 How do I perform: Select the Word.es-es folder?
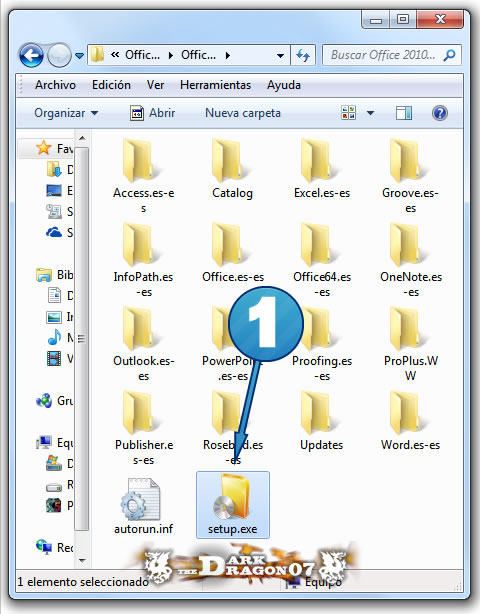tap(410, 421)
